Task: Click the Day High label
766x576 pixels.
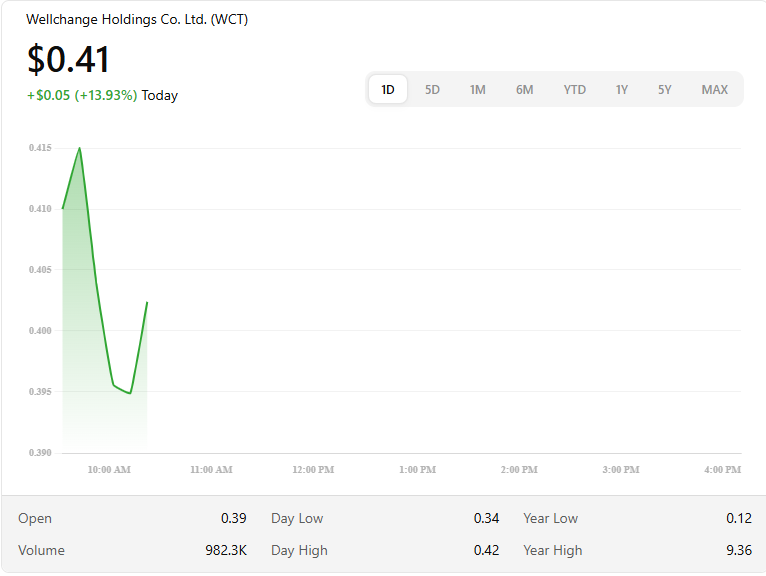Action: [x=299, y=551]
